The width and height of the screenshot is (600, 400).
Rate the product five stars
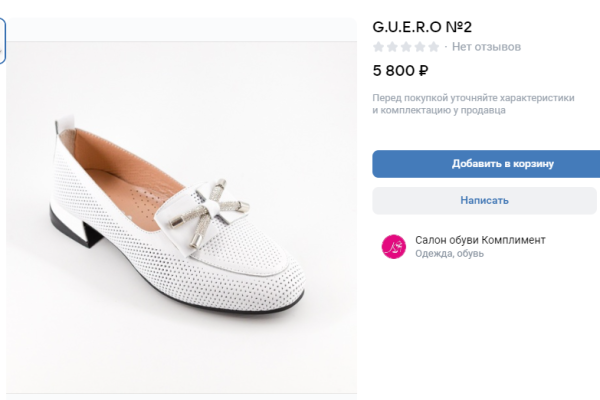point(433,47)
